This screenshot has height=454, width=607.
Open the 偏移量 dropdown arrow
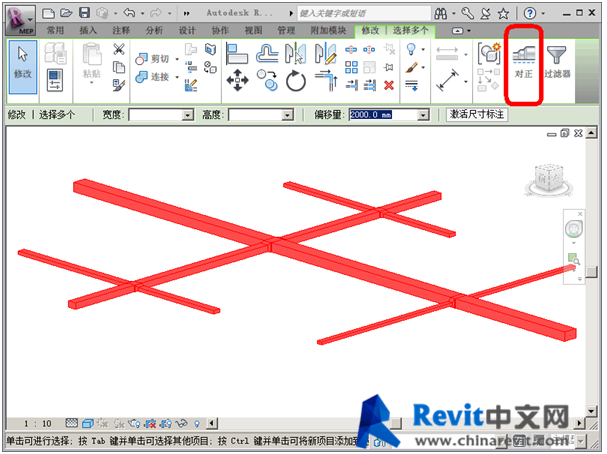point(424,115)
